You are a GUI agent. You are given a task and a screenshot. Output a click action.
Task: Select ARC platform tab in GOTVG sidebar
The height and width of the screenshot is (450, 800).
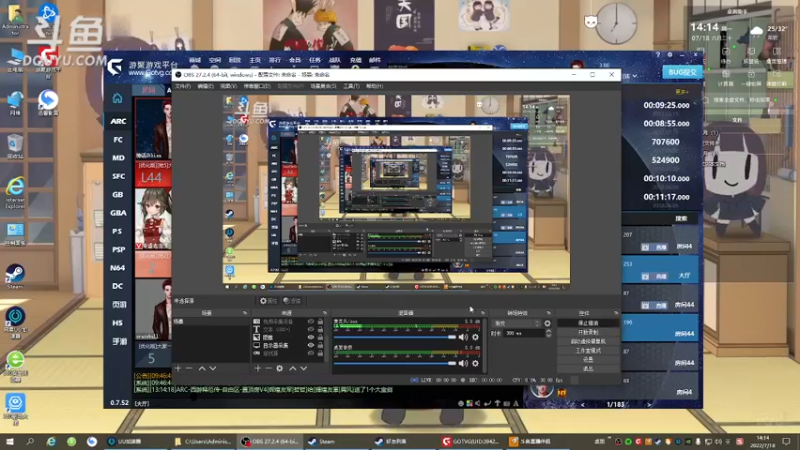click(x=118, y=121)
